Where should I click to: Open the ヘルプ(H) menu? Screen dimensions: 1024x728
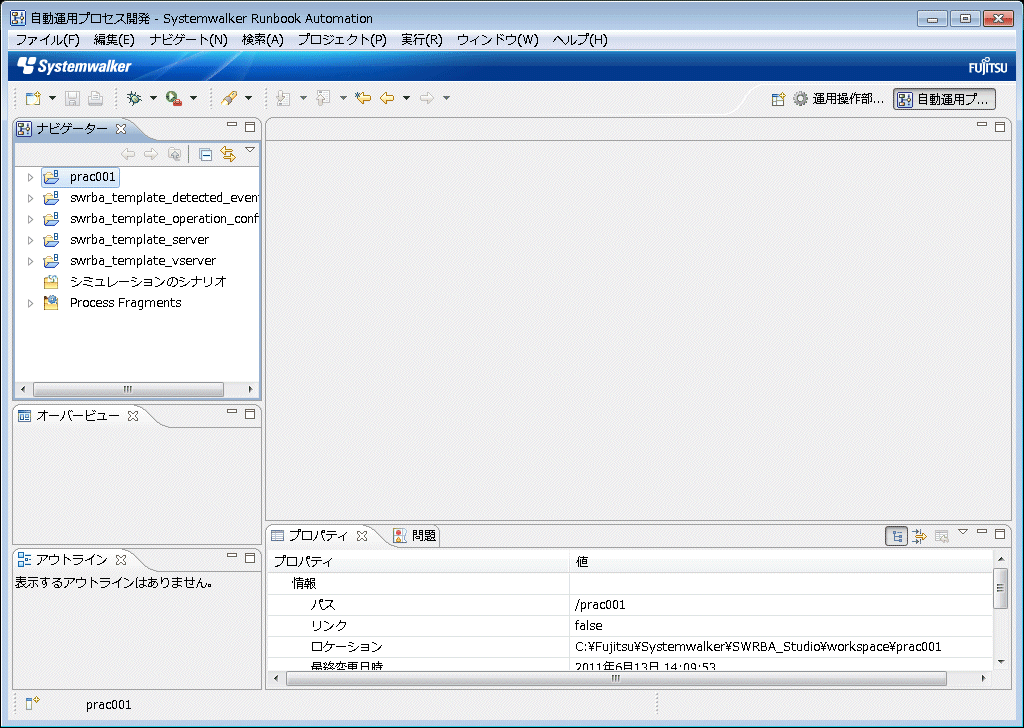(x=580, y=40)
